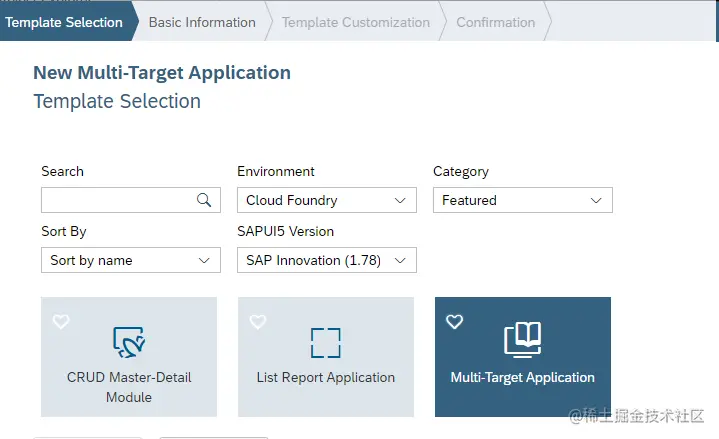Expand the Category dropdown set to Featured

click(522, 200)
